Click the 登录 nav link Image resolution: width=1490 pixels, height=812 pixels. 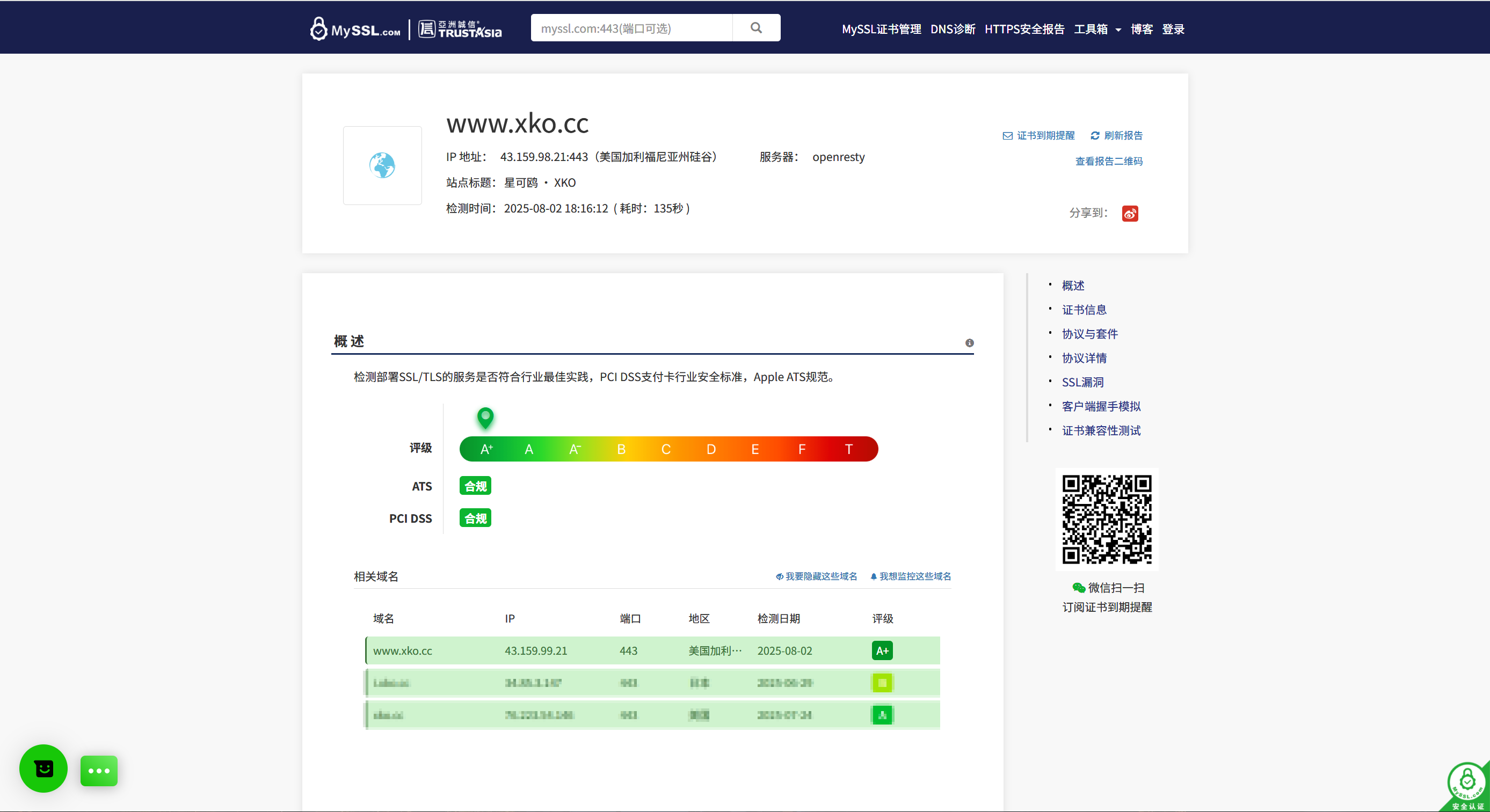1173,29
